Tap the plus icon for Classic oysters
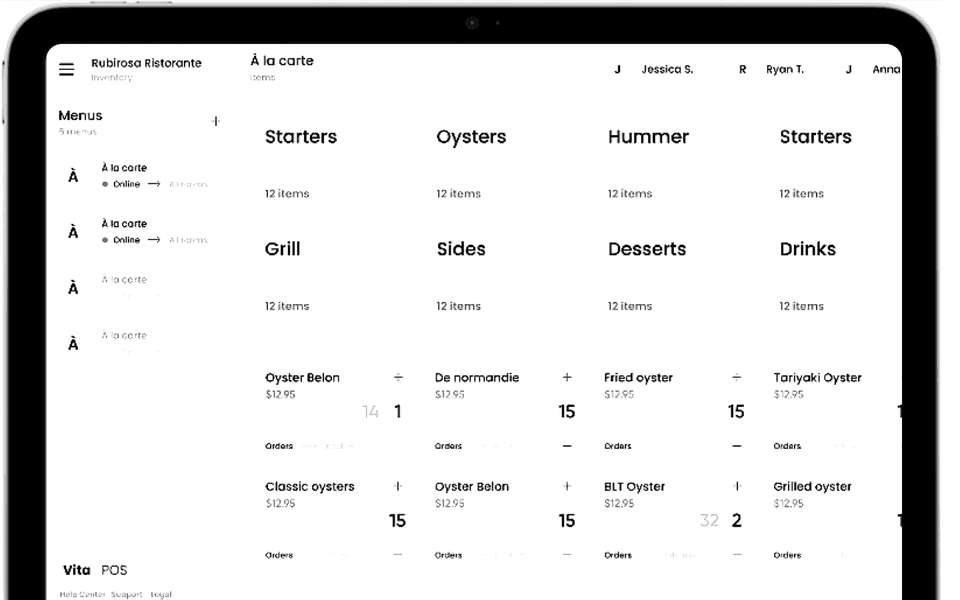 coord(398,486)
